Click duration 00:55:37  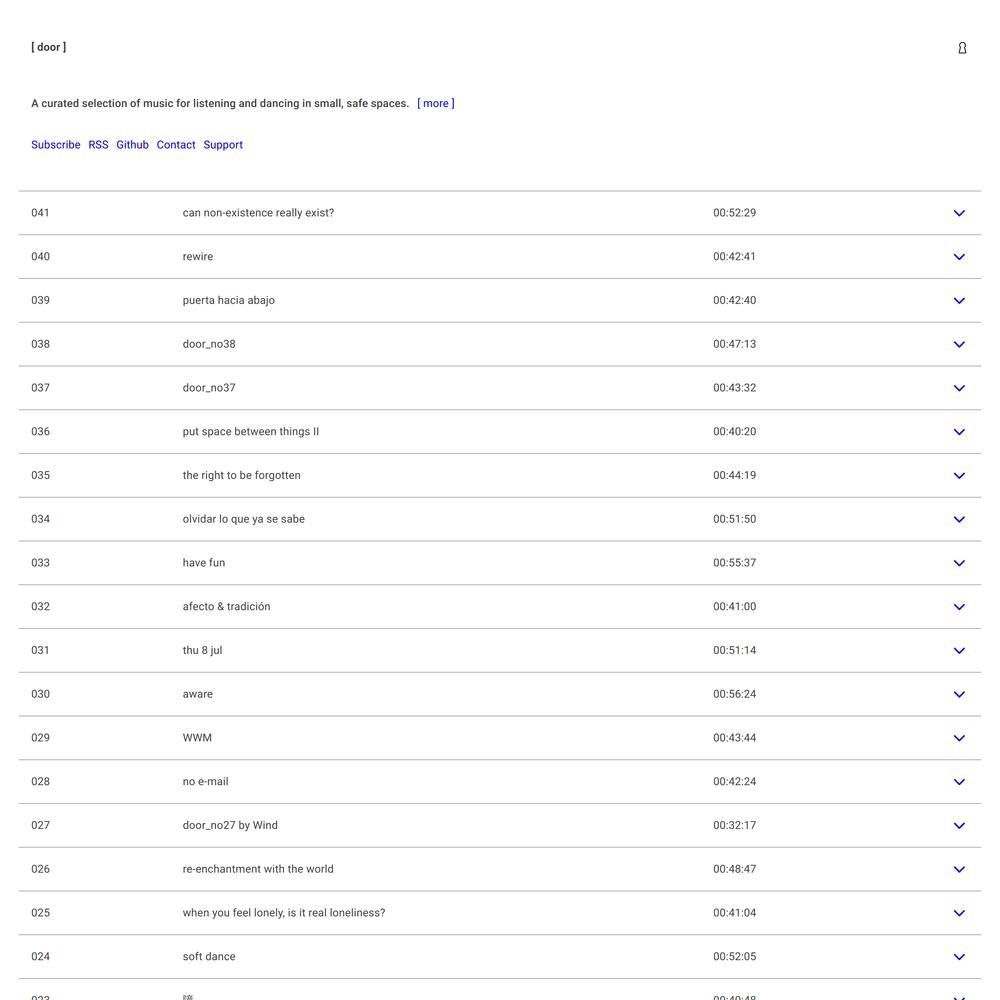pyautogui.click(x=734, y=563)
